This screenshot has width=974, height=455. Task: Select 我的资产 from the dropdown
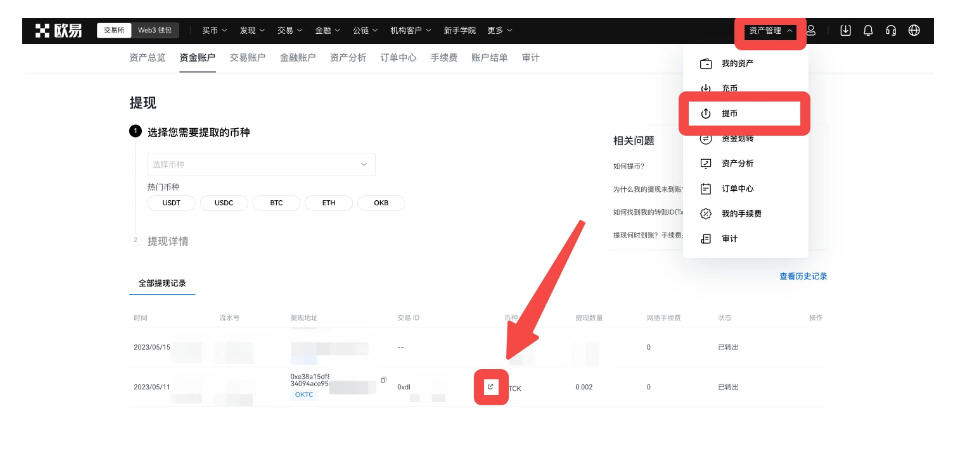tap(737, 63)
